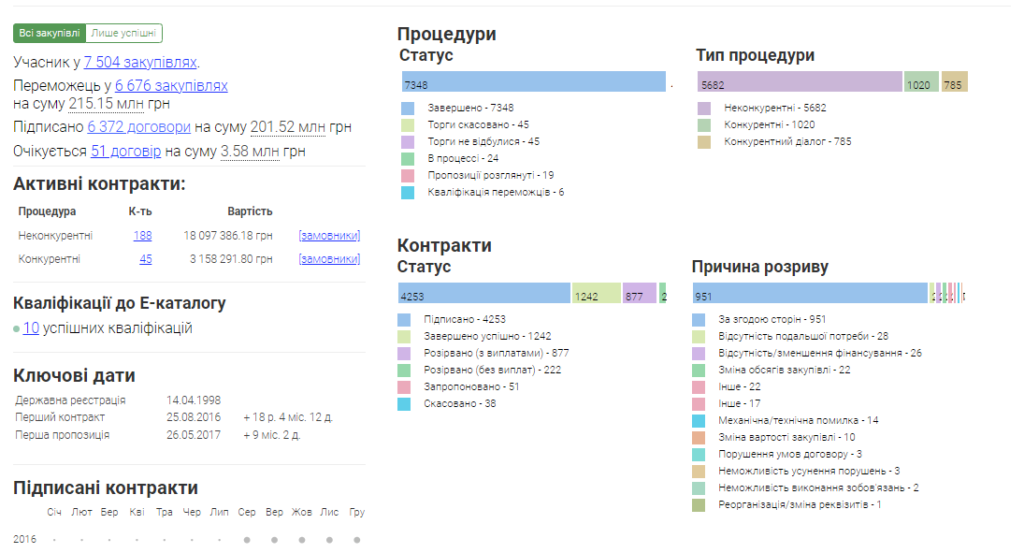Select the green 1020 competitive bar segment
The height and width of the screenshot is (553, 1024).
pos(921,85)
